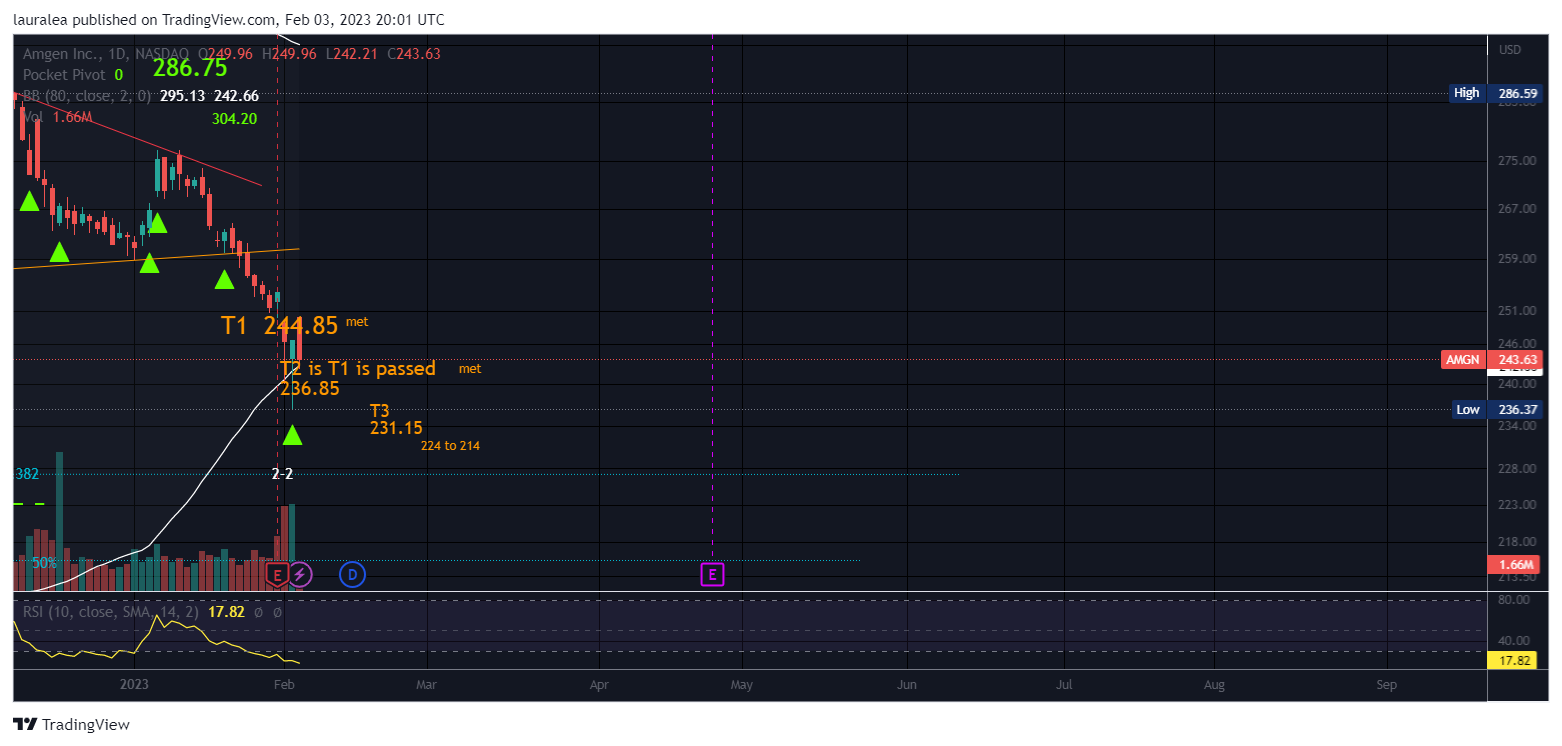The image size is (1562, 746).
Task: Click the 80.00 RSI axis value
Action: [x=1516, y=600]
